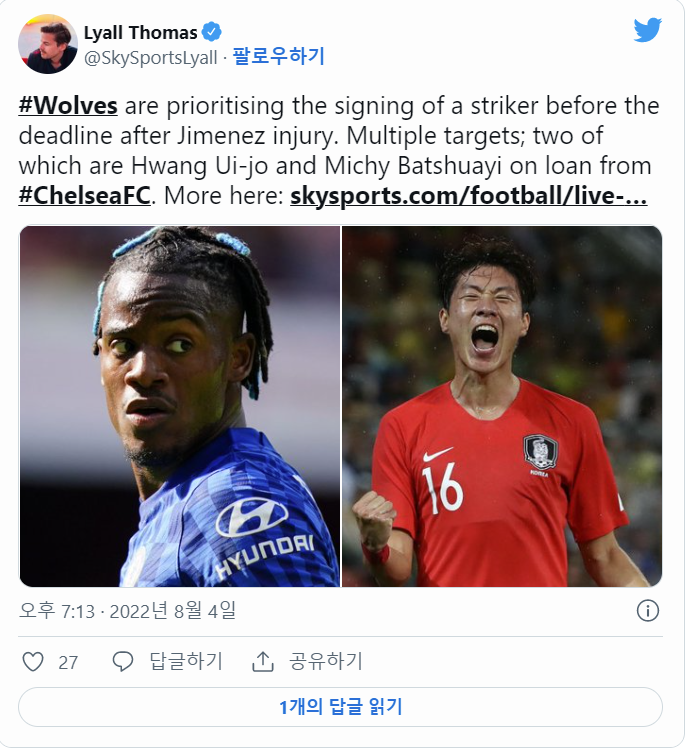The width and height of the screenshot is (685, 749).
Task: Open the @SkySportsLyall handle
Action: [151, 58]
